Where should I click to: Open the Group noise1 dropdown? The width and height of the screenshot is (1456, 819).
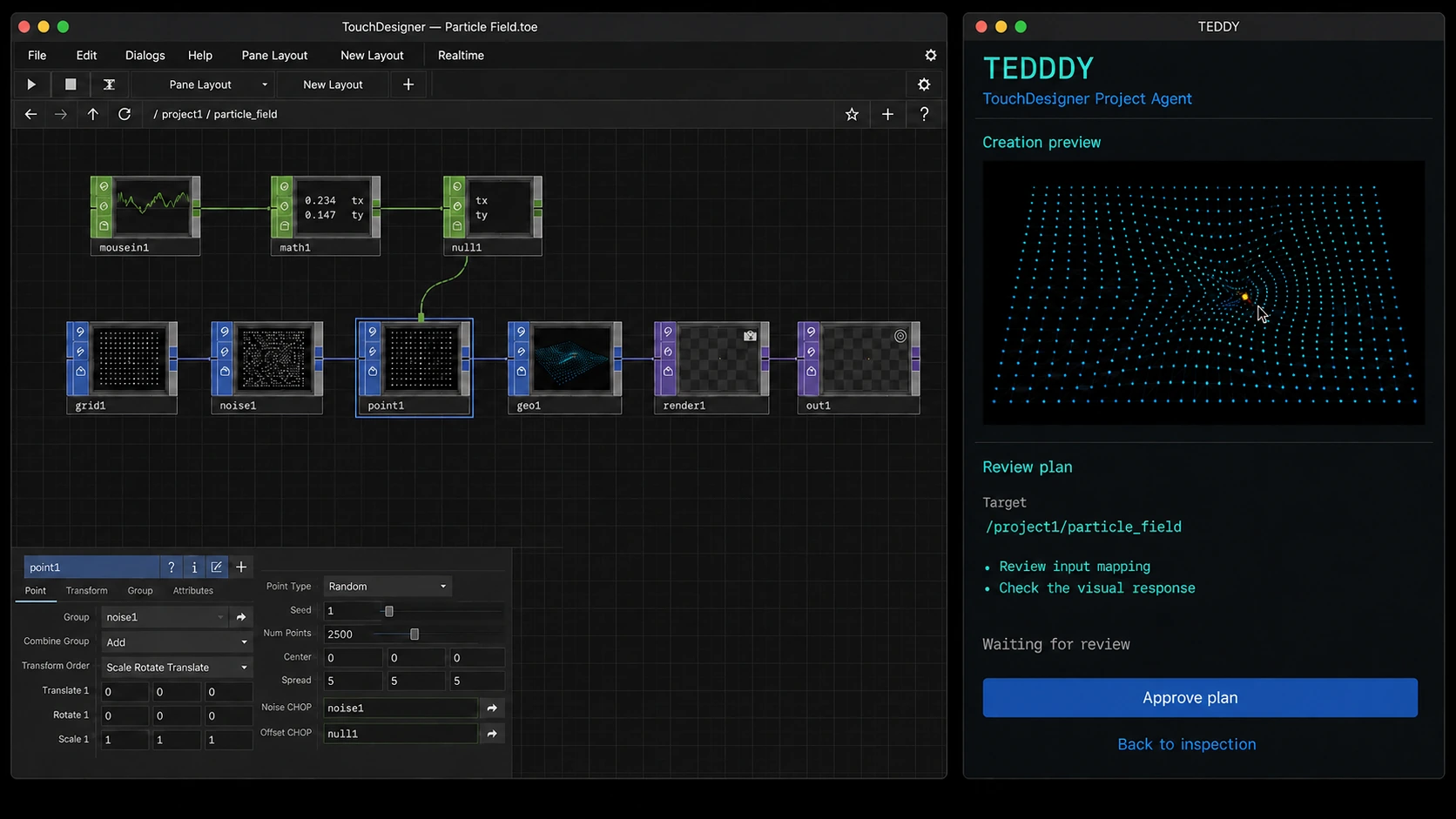[x=164, y=617]
